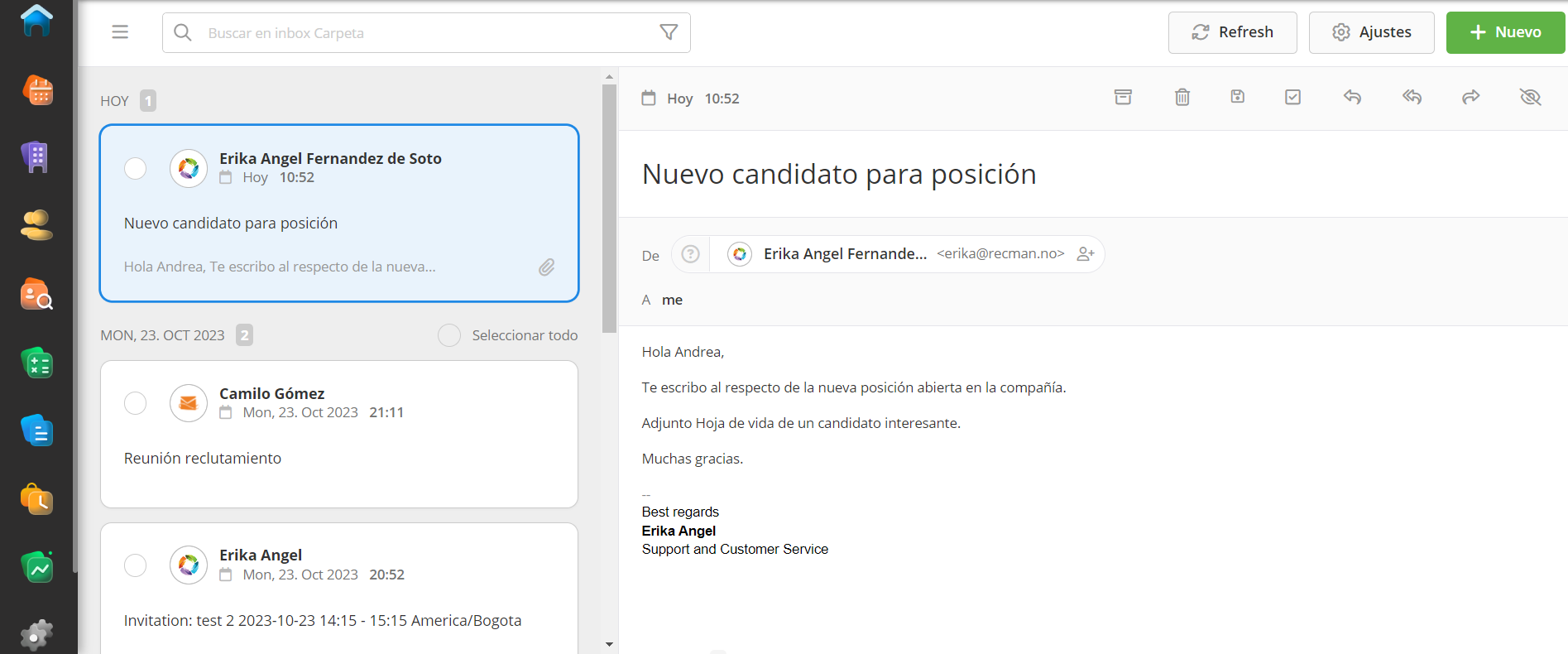The height and width of the screenshot is (654, 1568).
Task: Open the calendar app in sidebar
Action: (37, 90)
